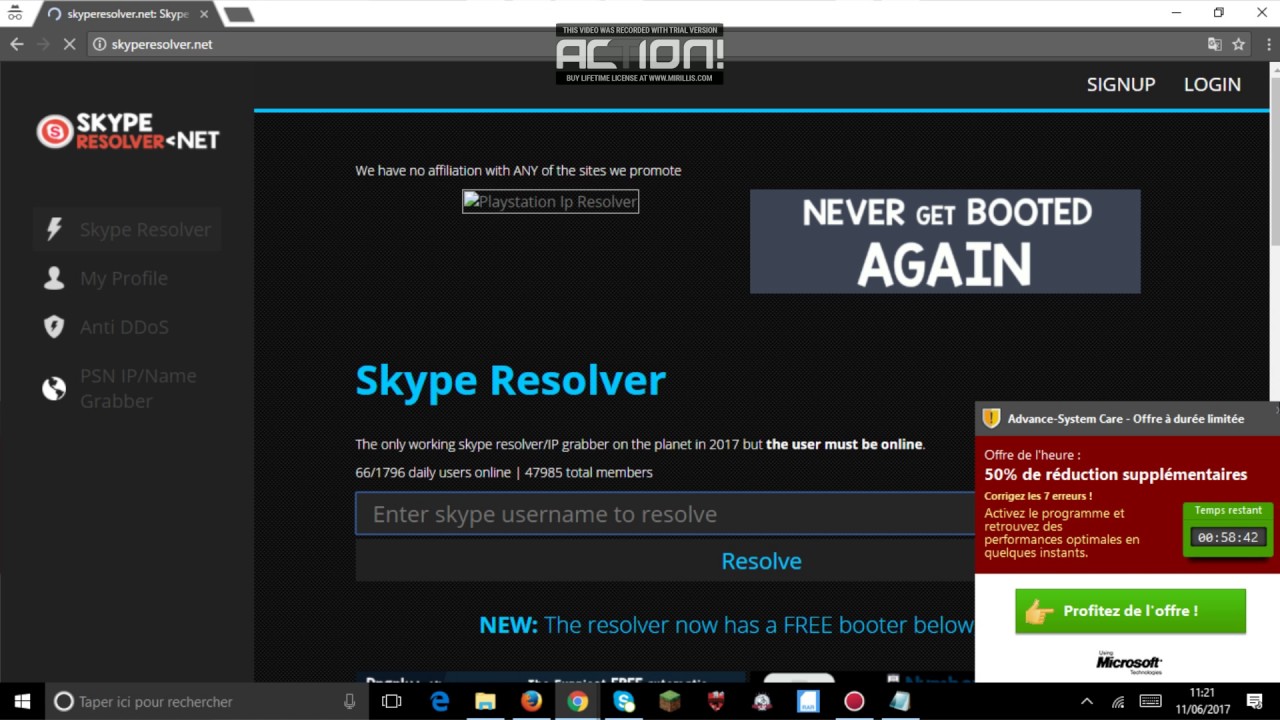
Task: Stop page loading with the X button
Action: click(x=70, y=44)
